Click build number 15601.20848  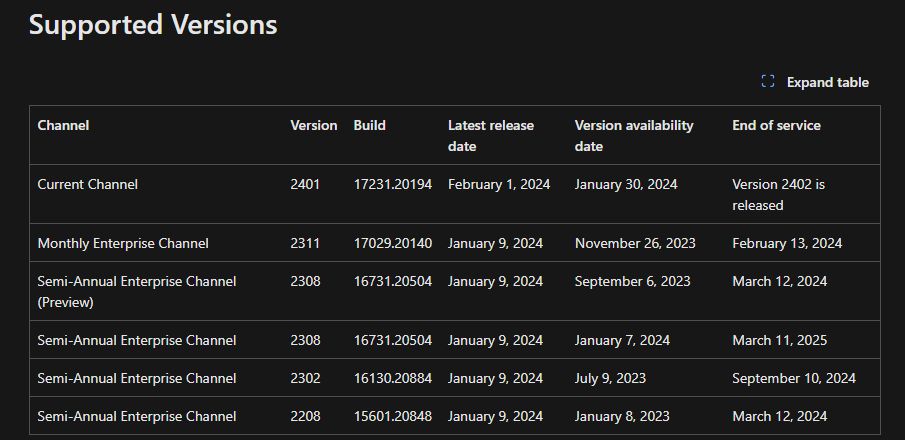tap(393, 416)
